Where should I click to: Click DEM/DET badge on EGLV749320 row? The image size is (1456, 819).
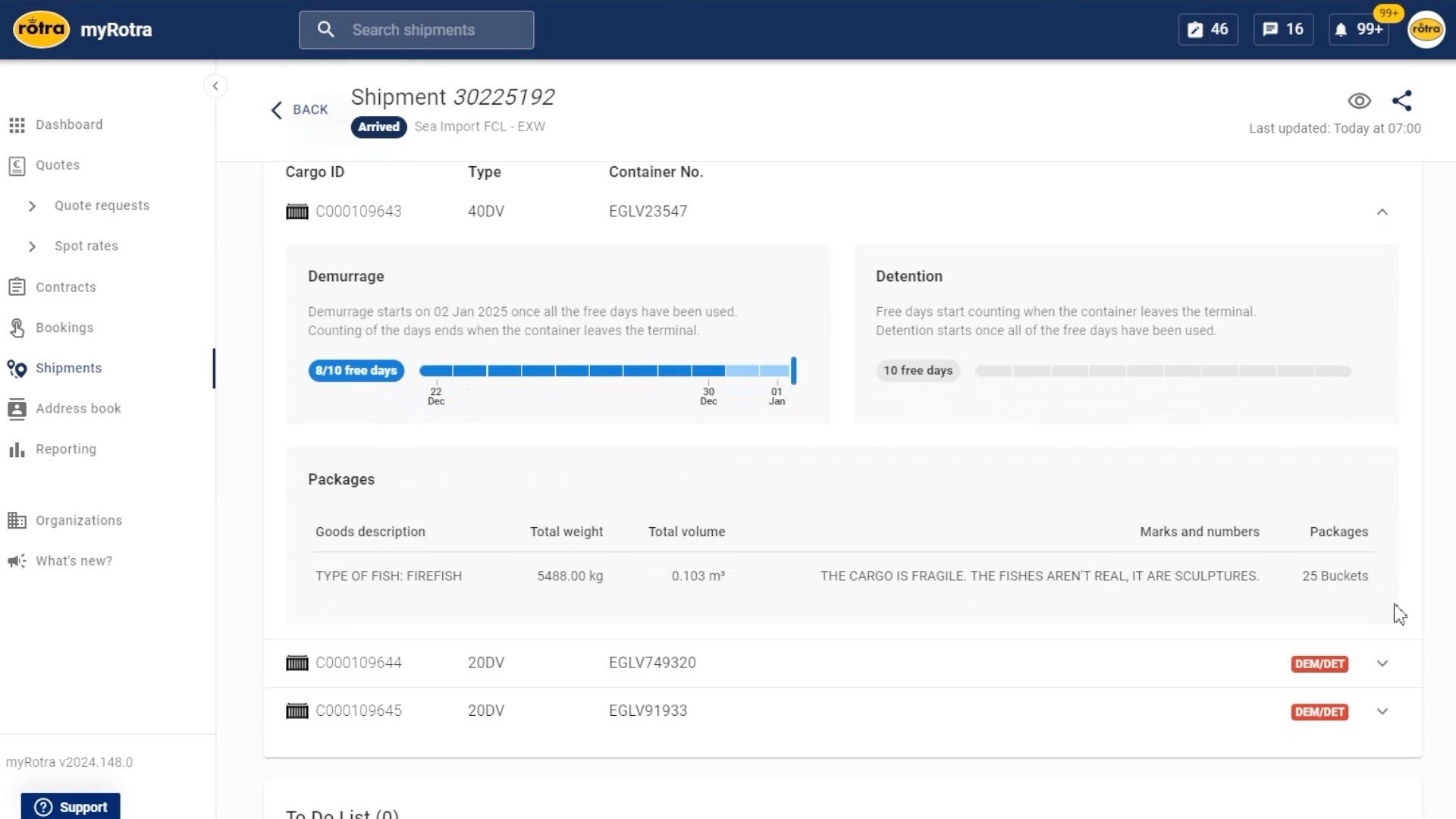coord(1319,664)
